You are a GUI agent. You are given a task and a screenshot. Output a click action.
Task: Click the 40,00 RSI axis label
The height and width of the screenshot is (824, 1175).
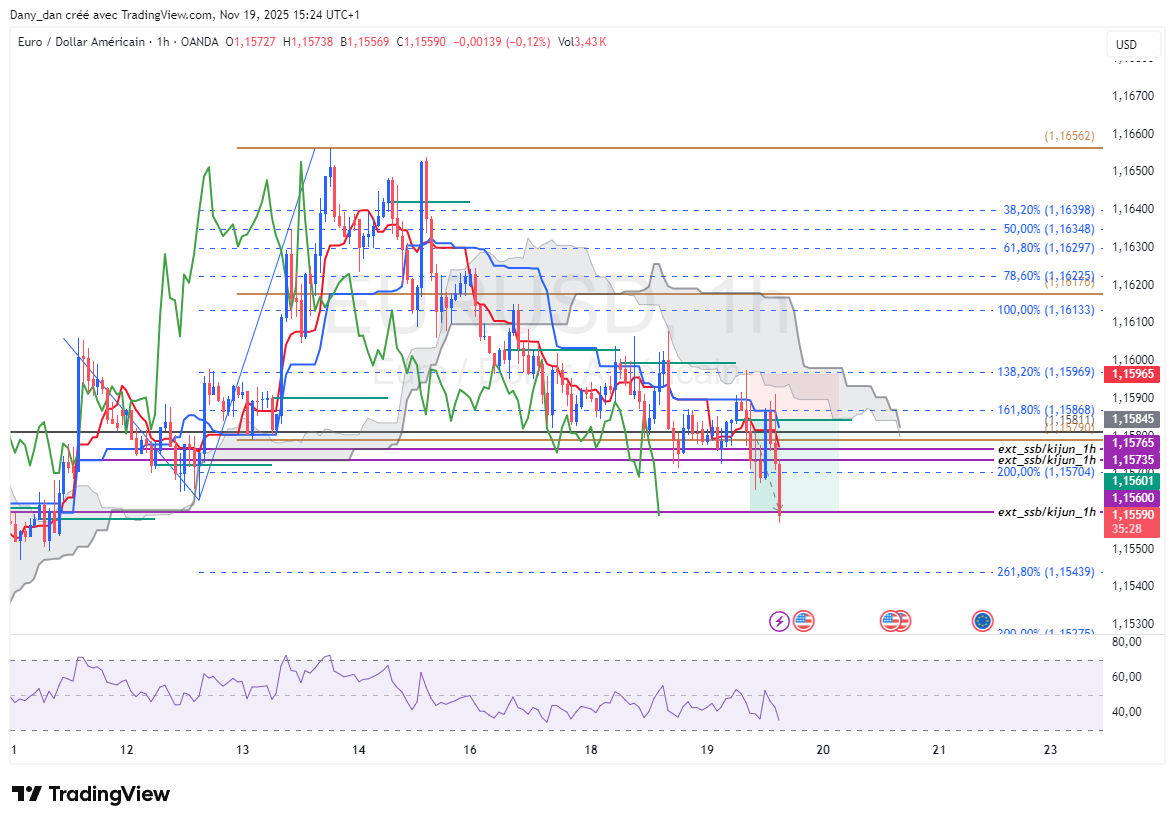tap(1127, 712)
